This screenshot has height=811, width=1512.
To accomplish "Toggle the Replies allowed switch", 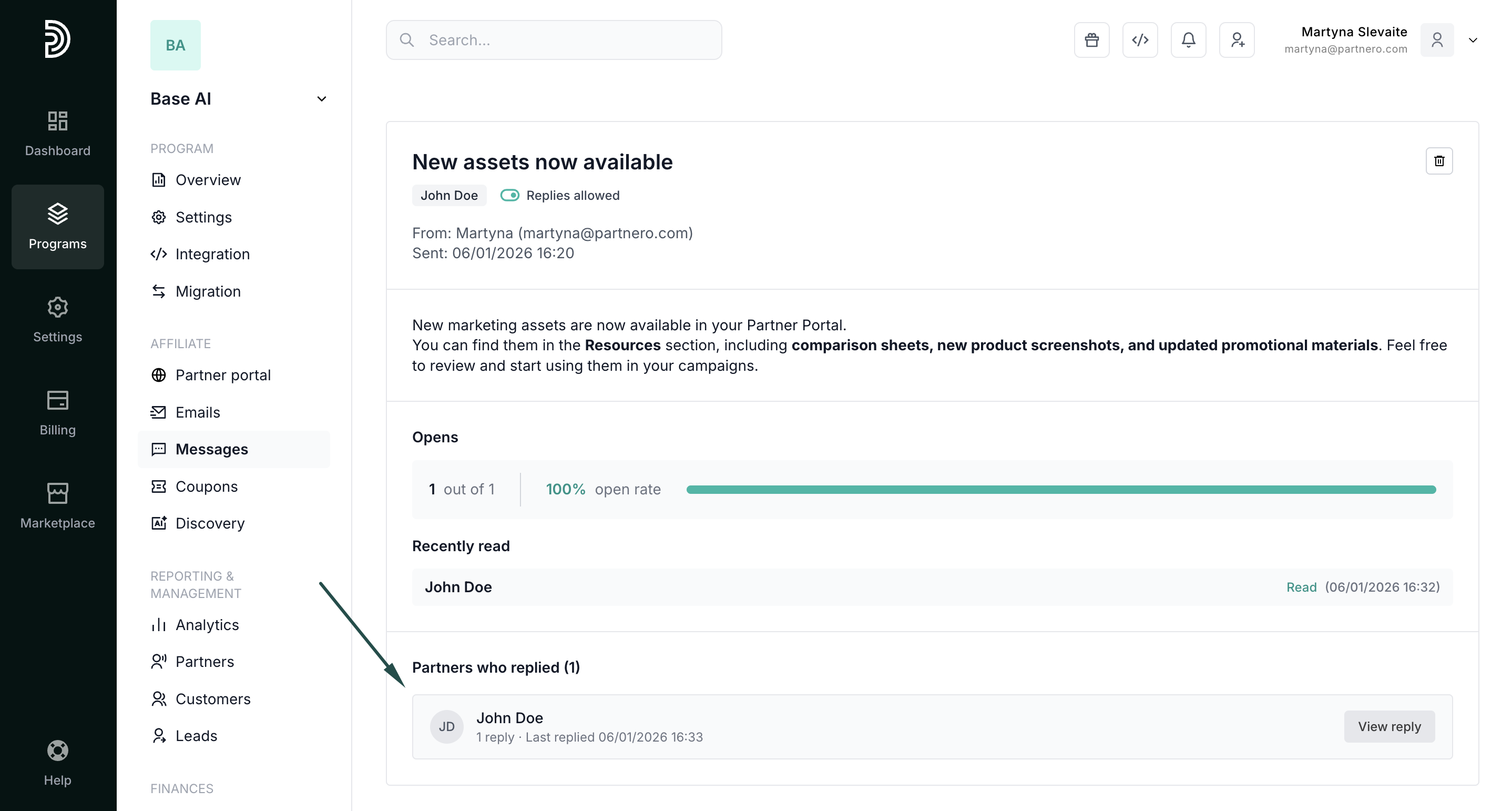I will coord(509,196).
